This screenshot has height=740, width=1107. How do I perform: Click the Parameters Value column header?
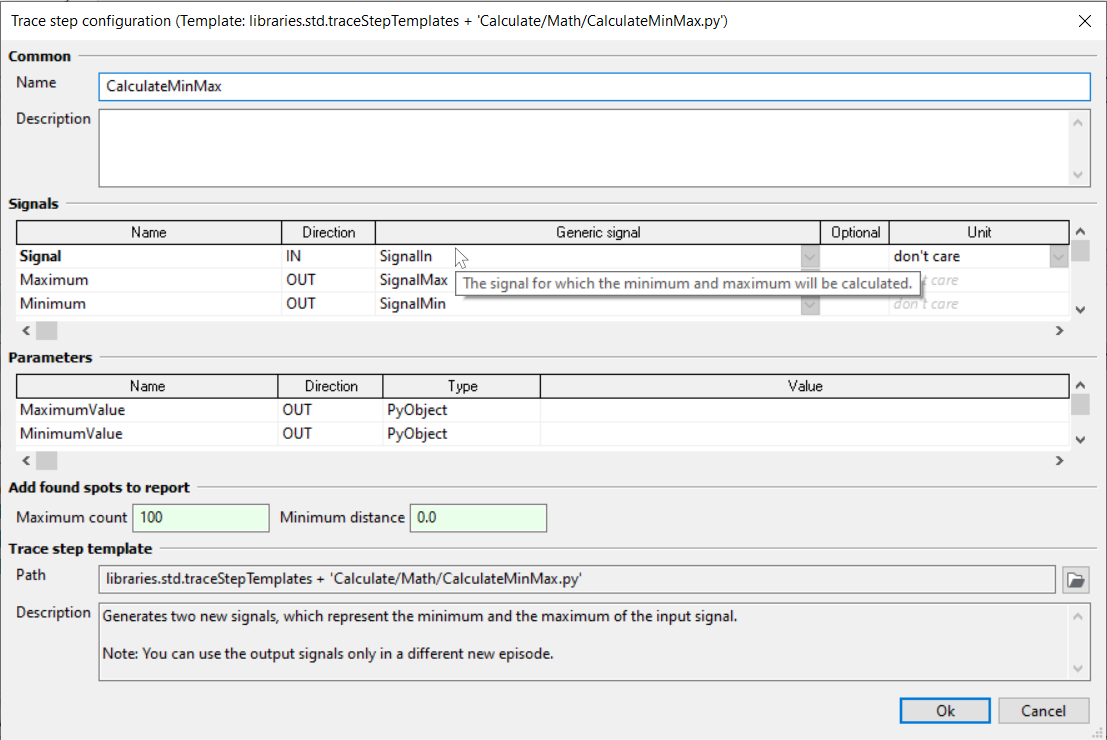805,386
